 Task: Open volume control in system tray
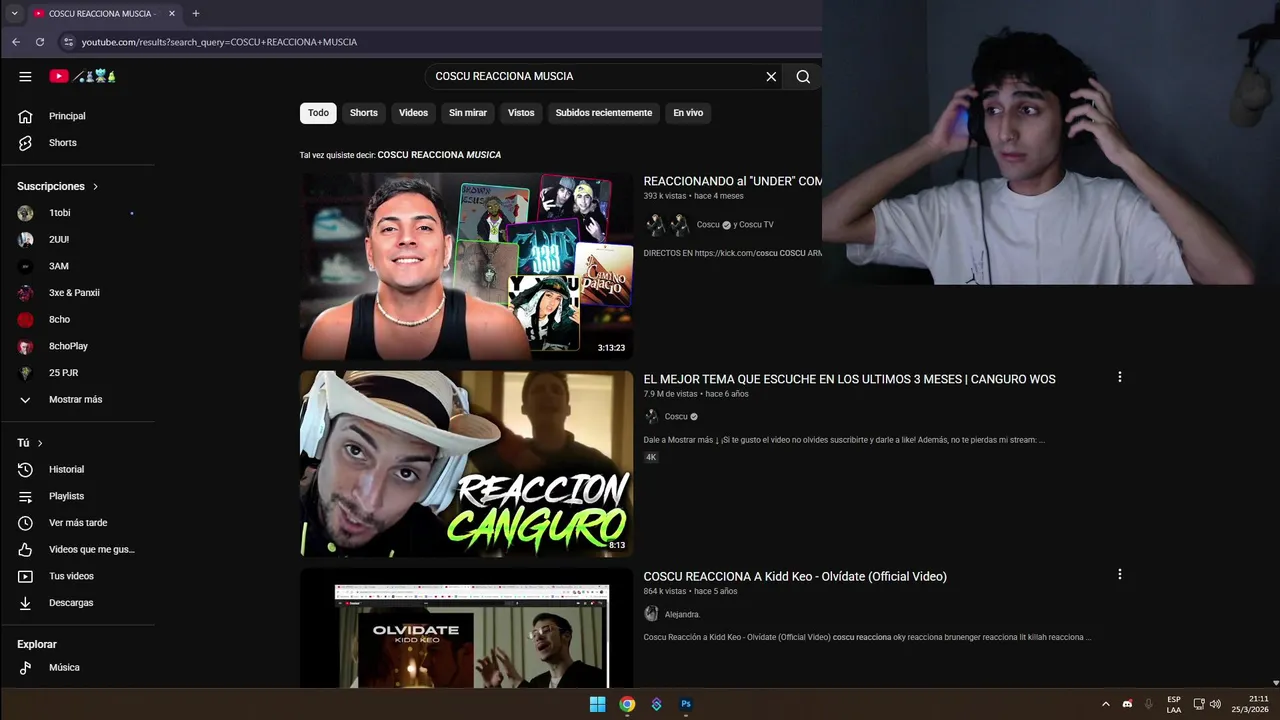[x=1215, y=704]
